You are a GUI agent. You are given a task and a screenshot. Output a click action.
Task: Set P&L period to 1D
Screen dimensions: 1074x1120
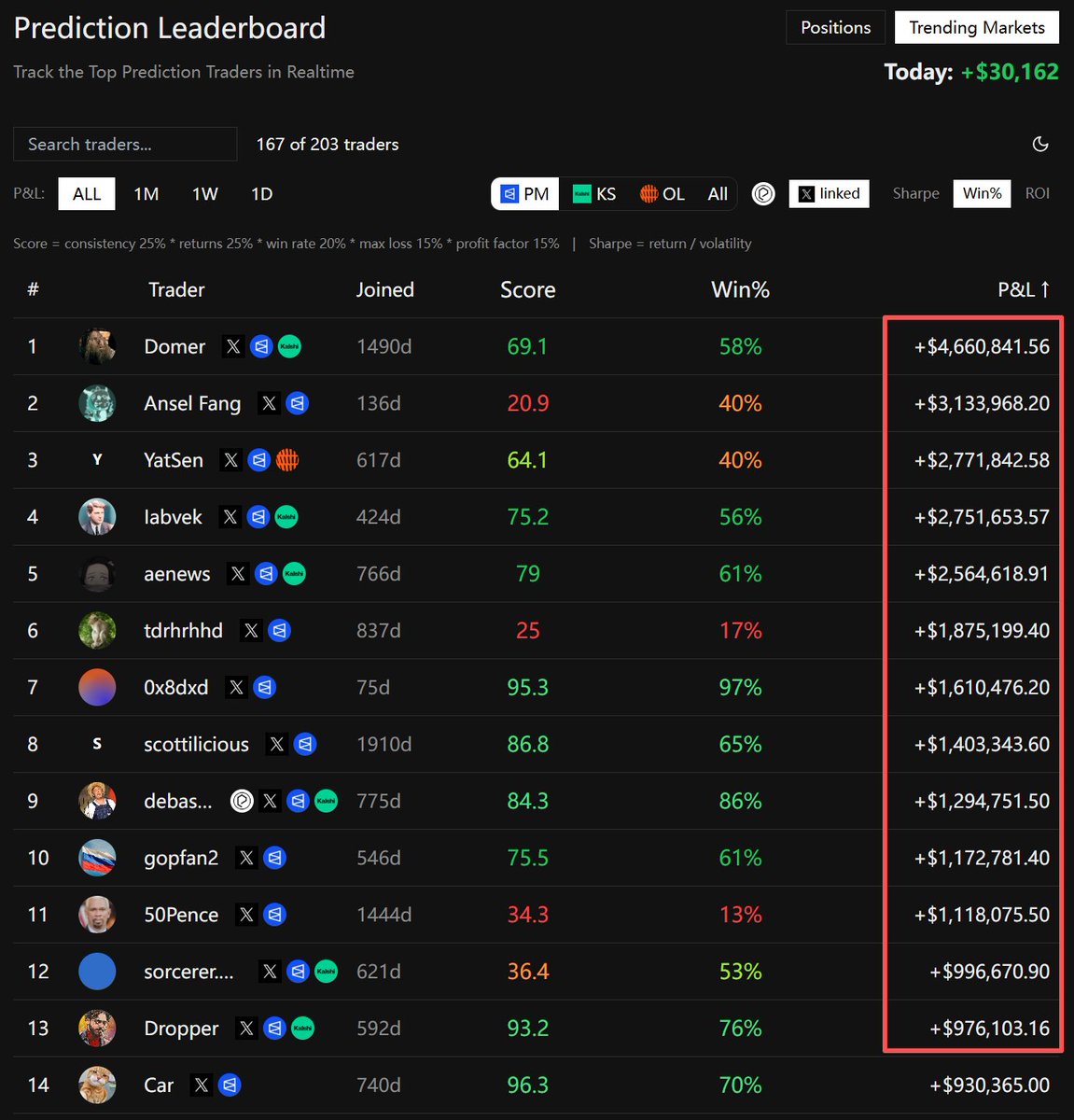click(262, 194)
